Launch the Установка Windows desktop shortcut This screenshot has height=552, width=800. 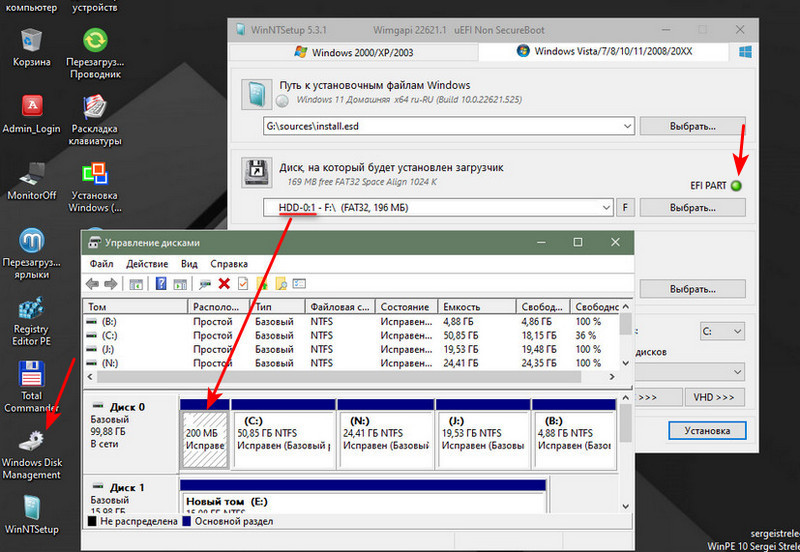click(95, 187)
